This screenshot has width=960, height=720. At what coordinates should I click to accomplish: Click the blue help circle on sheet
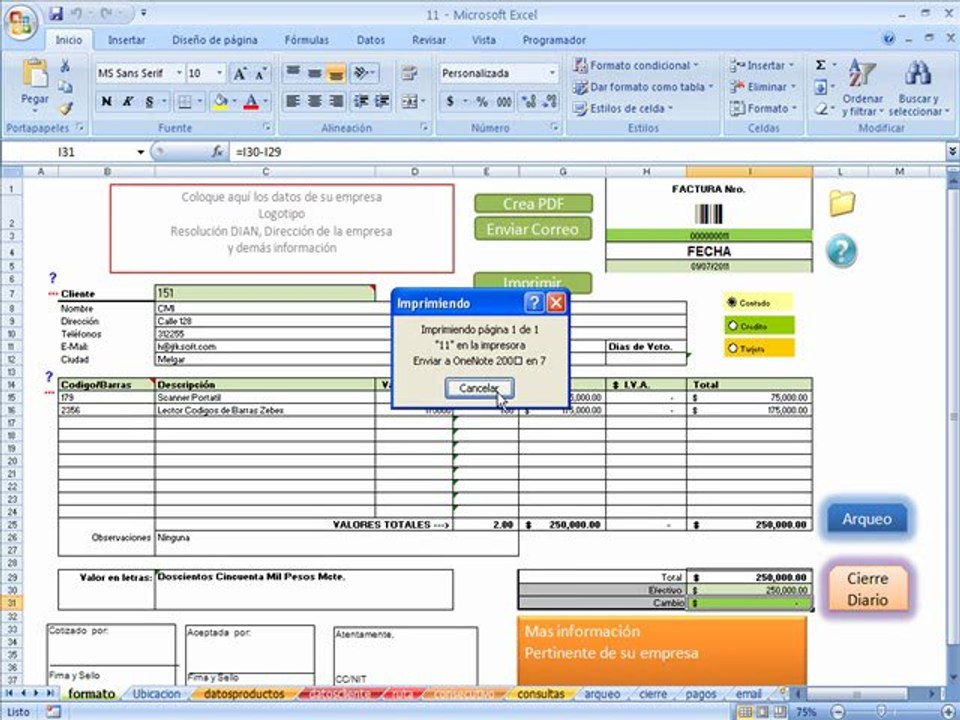pyautogui.click(x=842, y=251)
